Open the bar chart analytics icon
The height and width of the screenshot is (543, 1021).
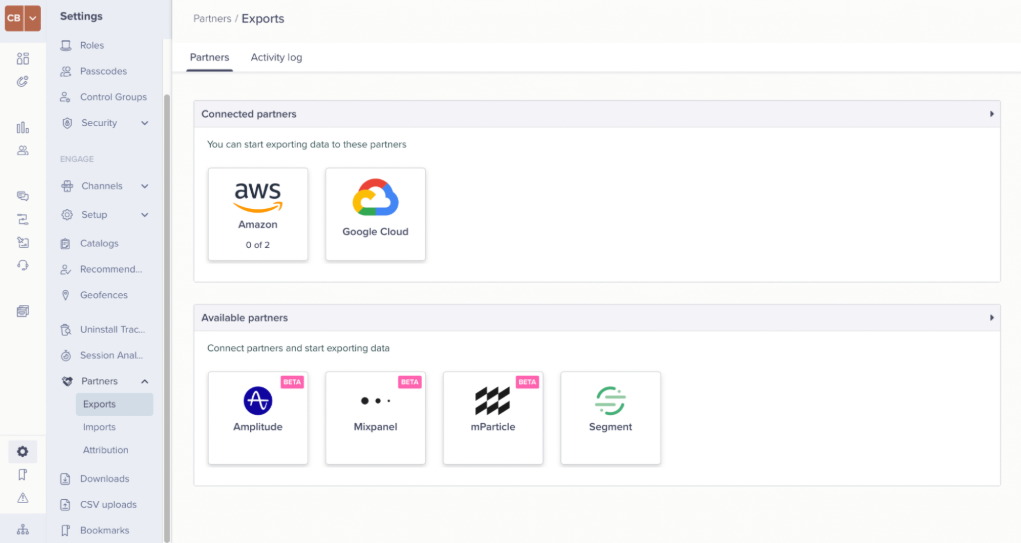23,127
